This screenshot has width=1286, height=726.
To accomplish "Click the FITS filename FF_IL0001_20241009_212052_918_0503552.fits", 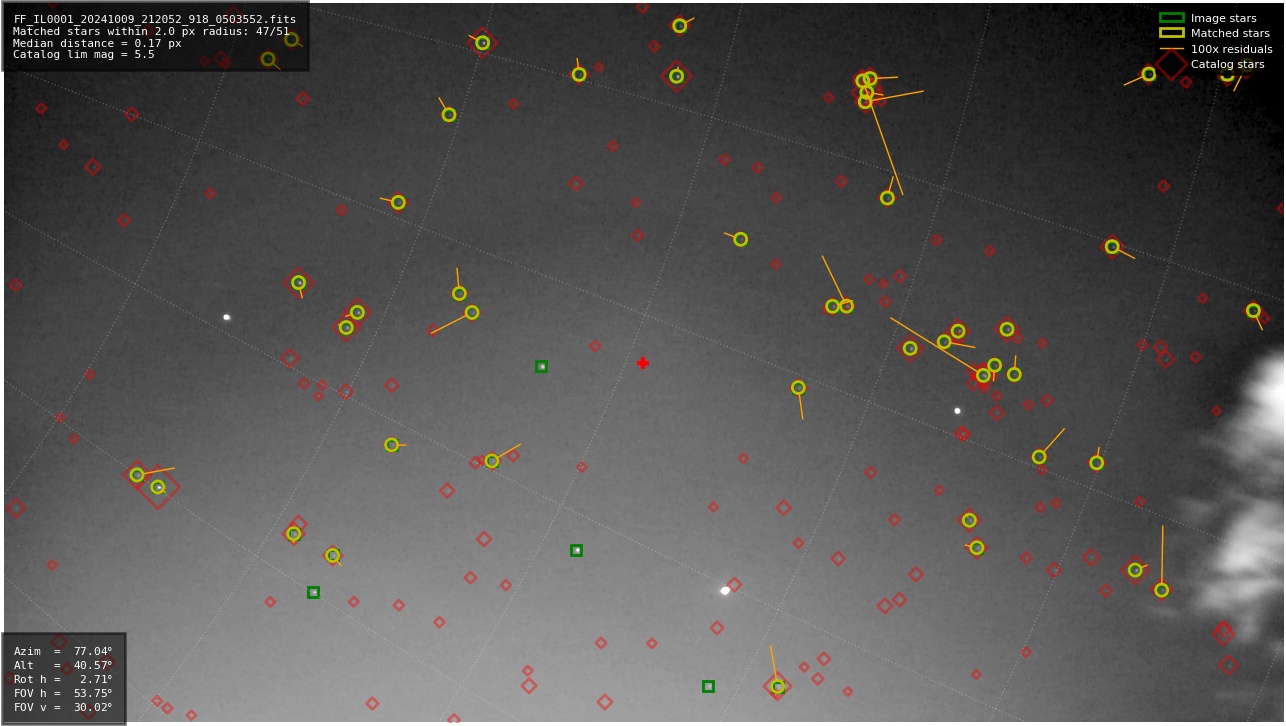I will click(x=155, y=19).
